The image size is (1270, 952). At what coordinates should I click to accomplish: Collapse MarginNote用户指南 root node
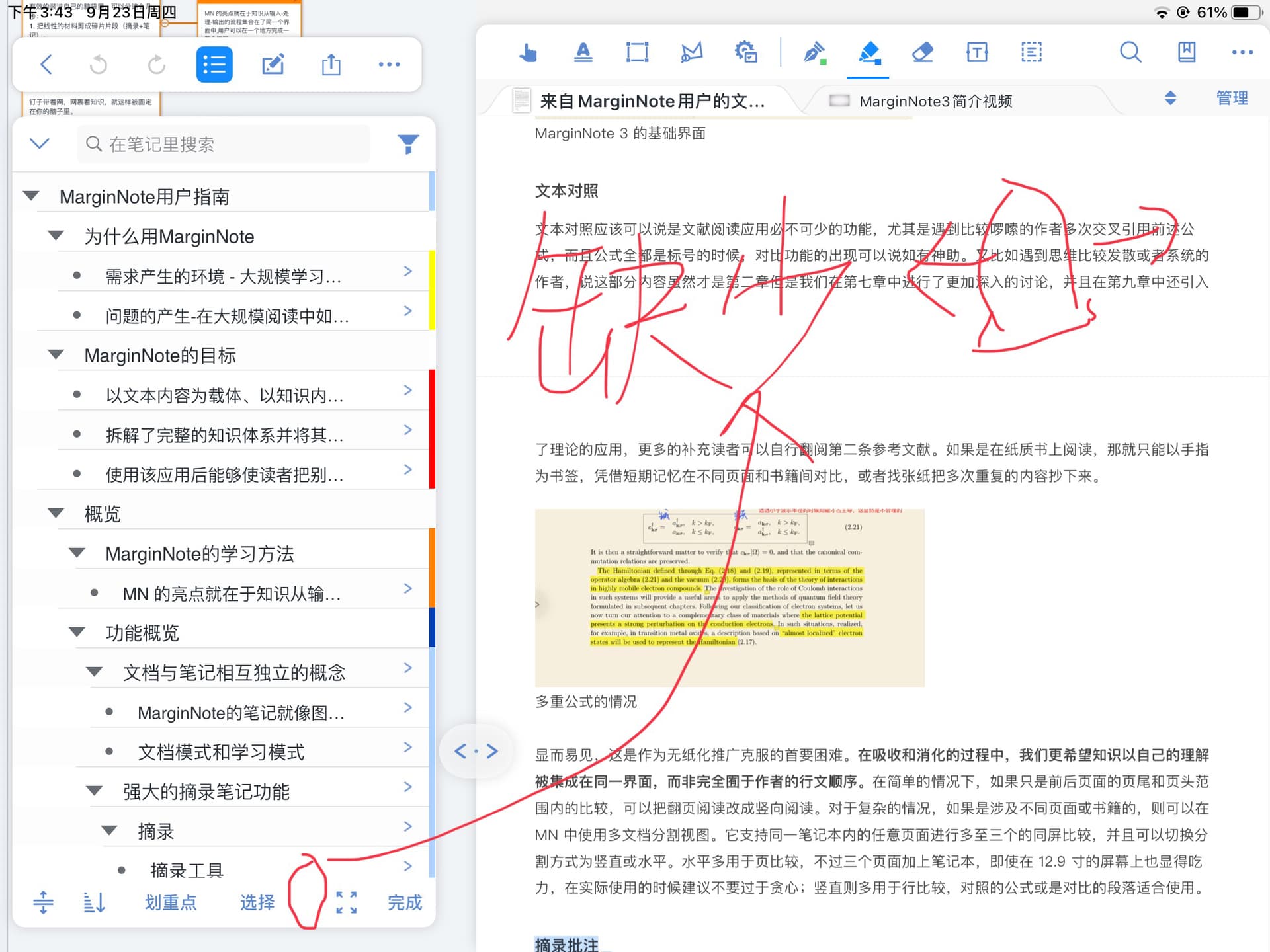tap(31, 196)
